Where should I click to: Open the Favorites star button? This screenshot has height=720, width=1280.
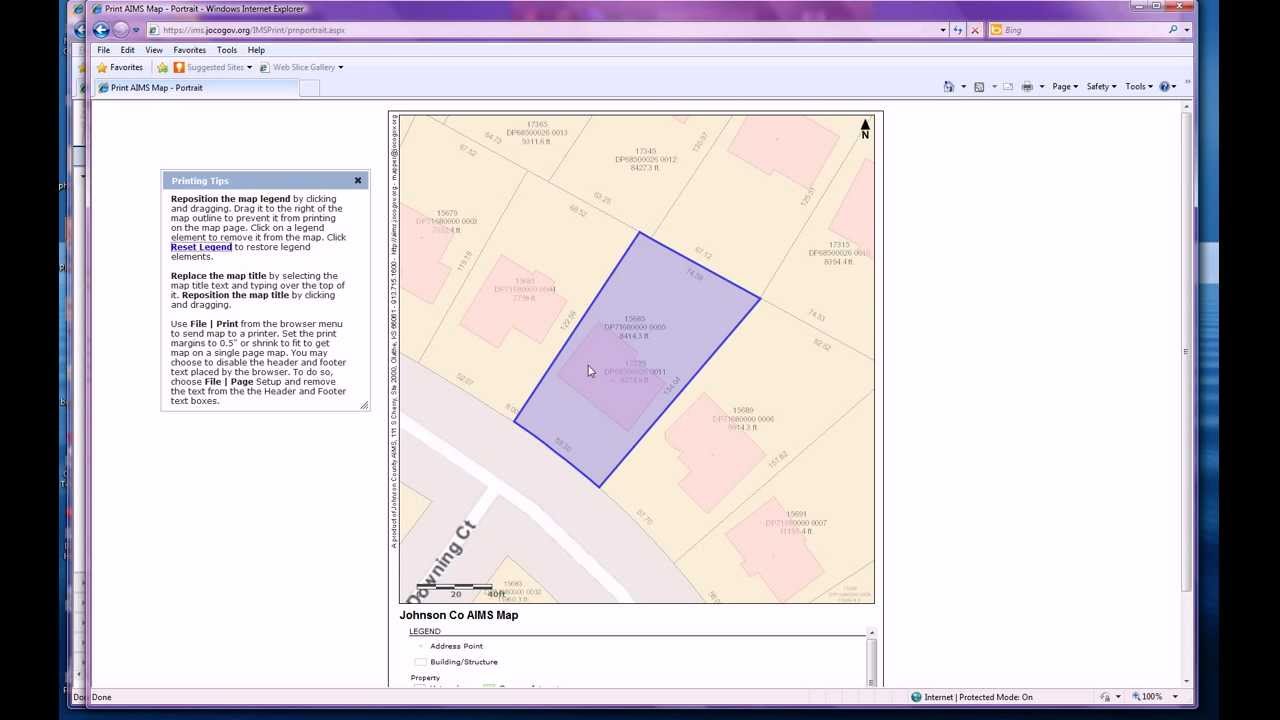(x=119, y=67)
